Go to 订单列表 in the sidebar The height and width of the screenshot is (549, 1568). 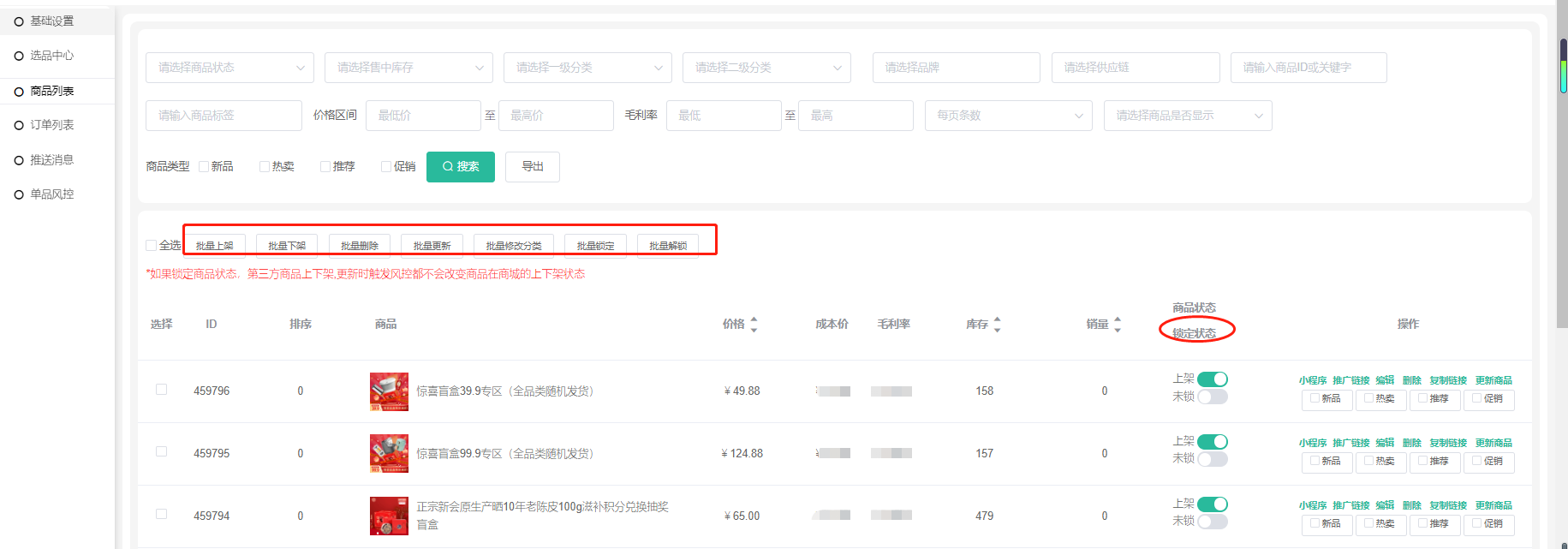(52, 125)
